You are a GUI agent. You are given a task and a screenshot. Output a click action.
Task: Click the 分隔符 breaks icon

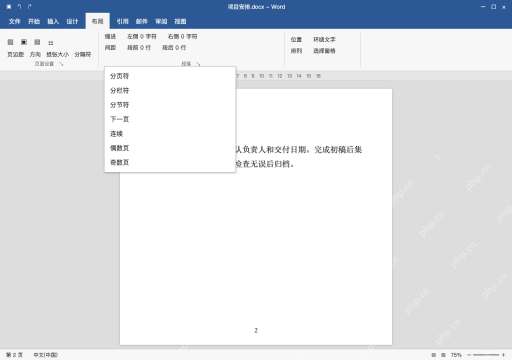51,43
